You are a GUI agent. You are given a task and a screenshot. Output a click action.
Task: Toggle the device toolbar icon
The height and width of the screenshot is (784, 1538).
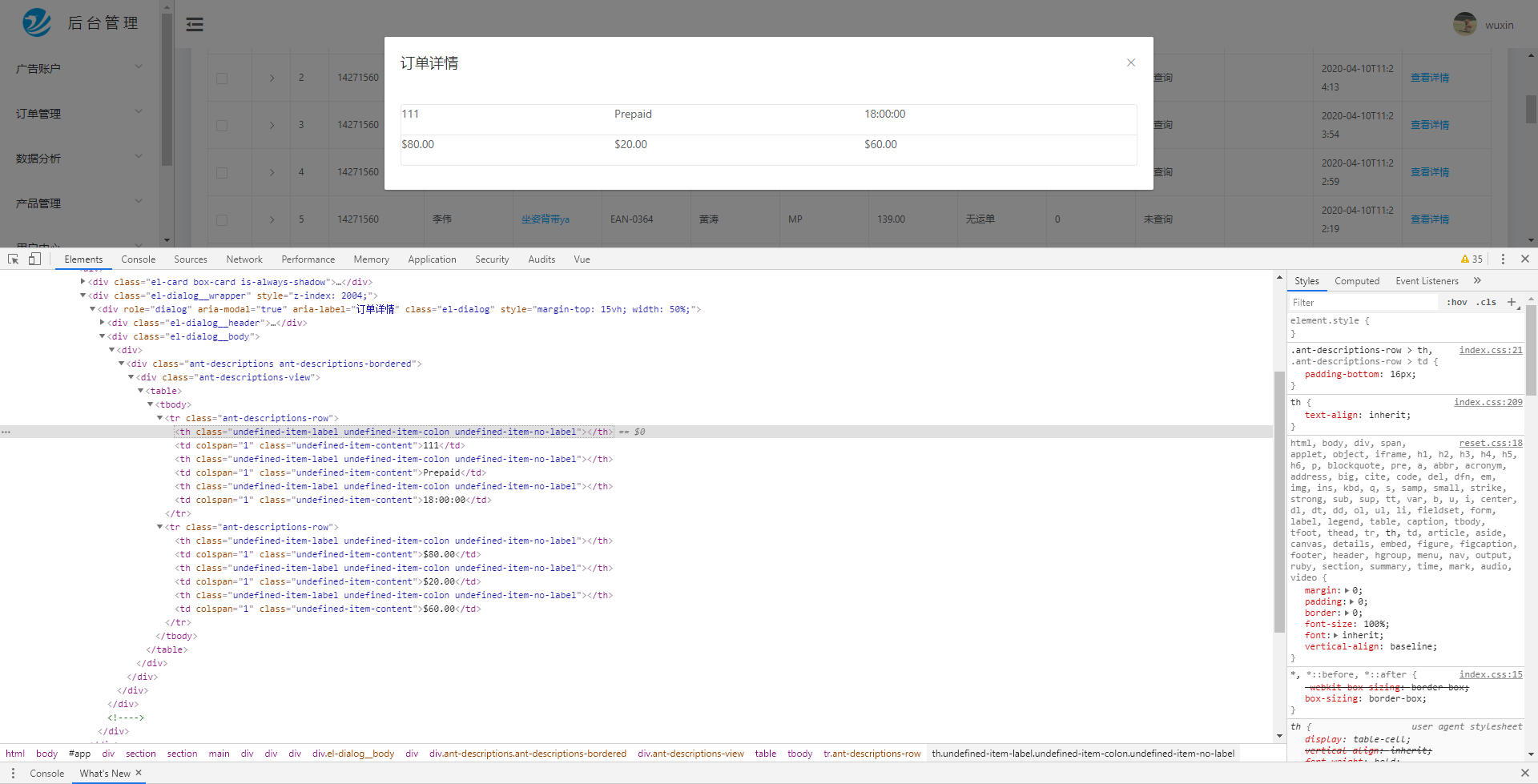click(x=34, y=259)
